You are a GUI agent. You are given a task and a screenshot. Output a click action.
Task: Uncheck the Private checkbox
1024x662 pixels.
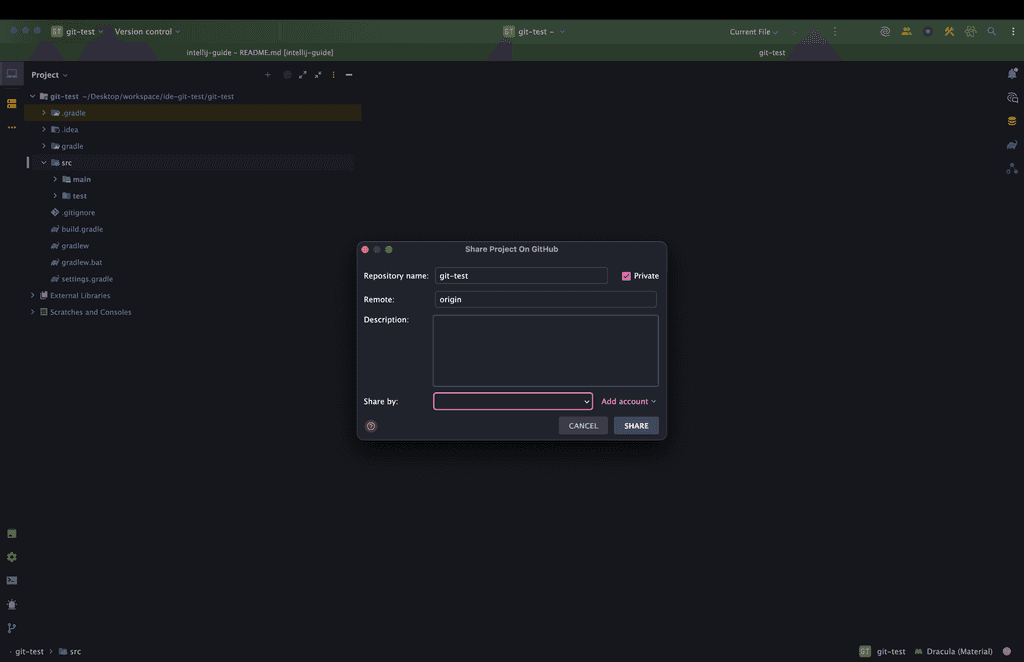626,276
